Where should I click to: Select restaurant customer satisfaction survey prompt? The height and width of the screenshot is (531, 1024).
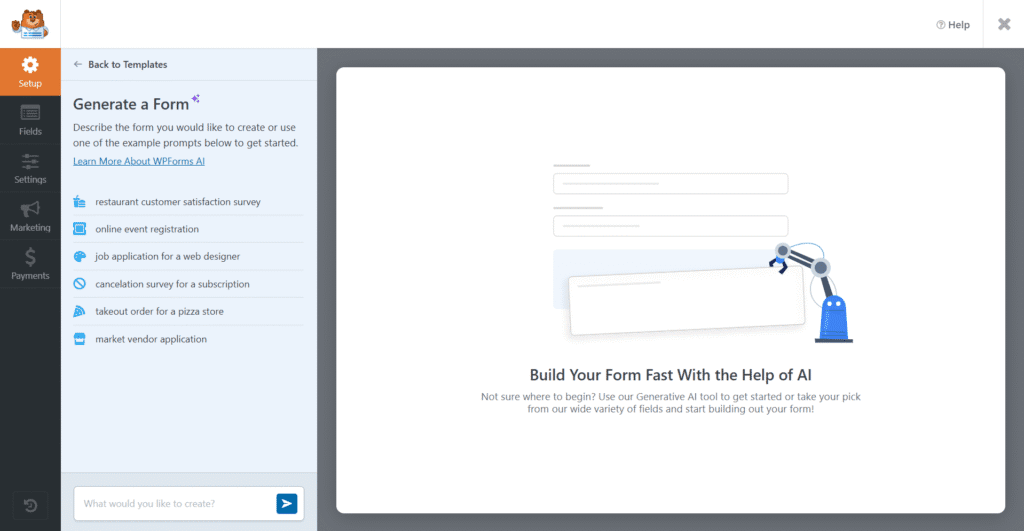pos(178,202)
